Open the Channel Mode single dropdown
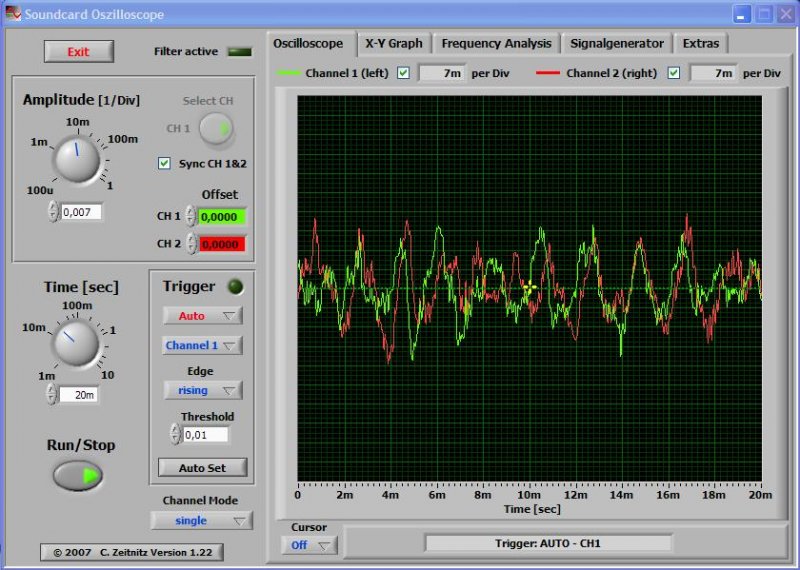This screenshot has height=570, width=800. click(202, 521)
